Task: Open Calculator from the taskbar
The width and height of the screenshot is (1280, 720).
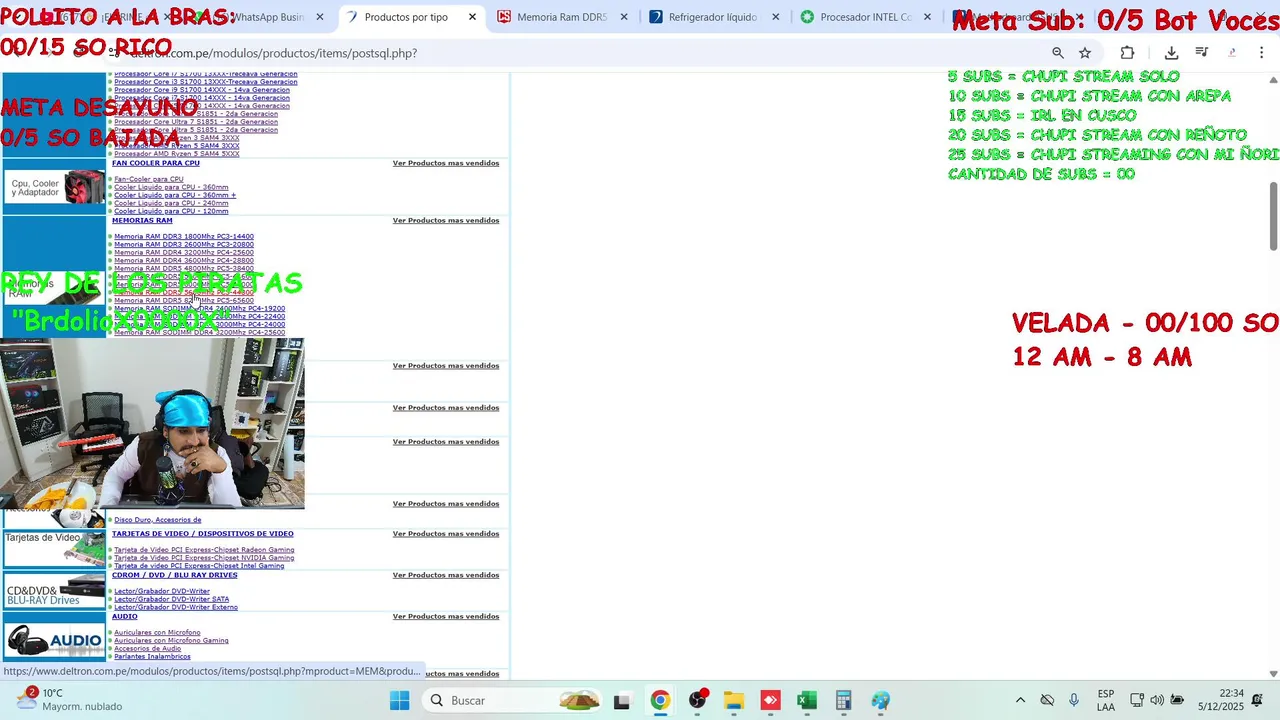Action: (x=843, y=700)
